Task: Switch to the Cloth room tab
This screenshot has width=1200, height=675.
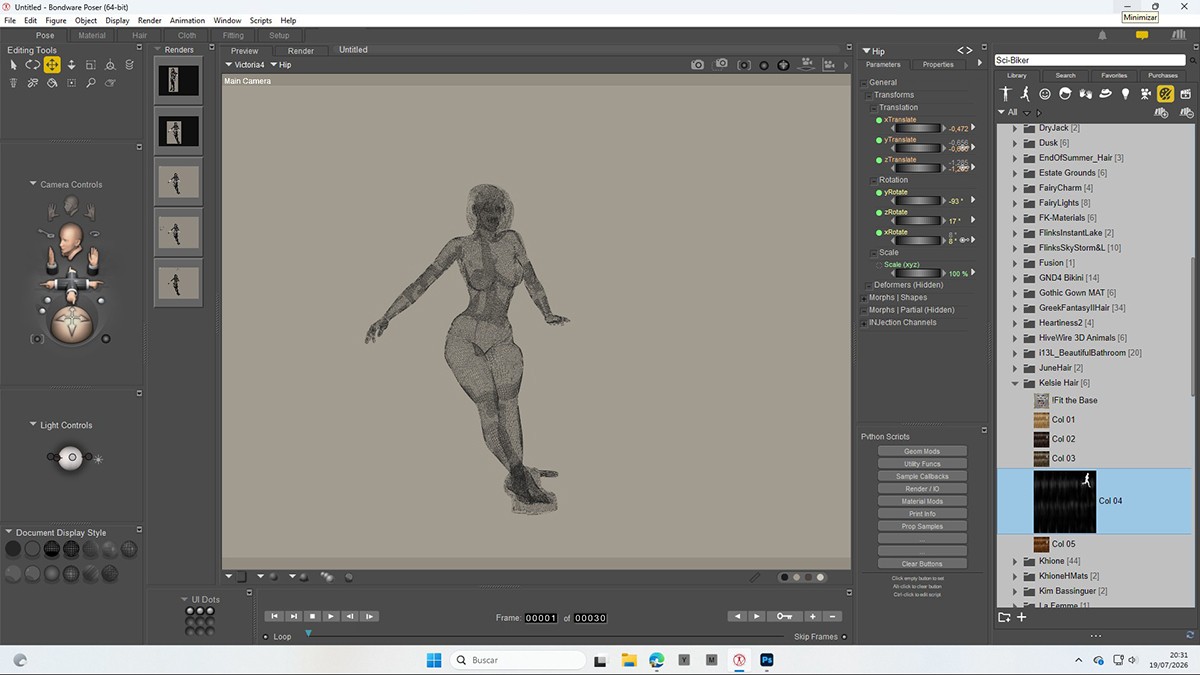Action: (x=187, y=35)
